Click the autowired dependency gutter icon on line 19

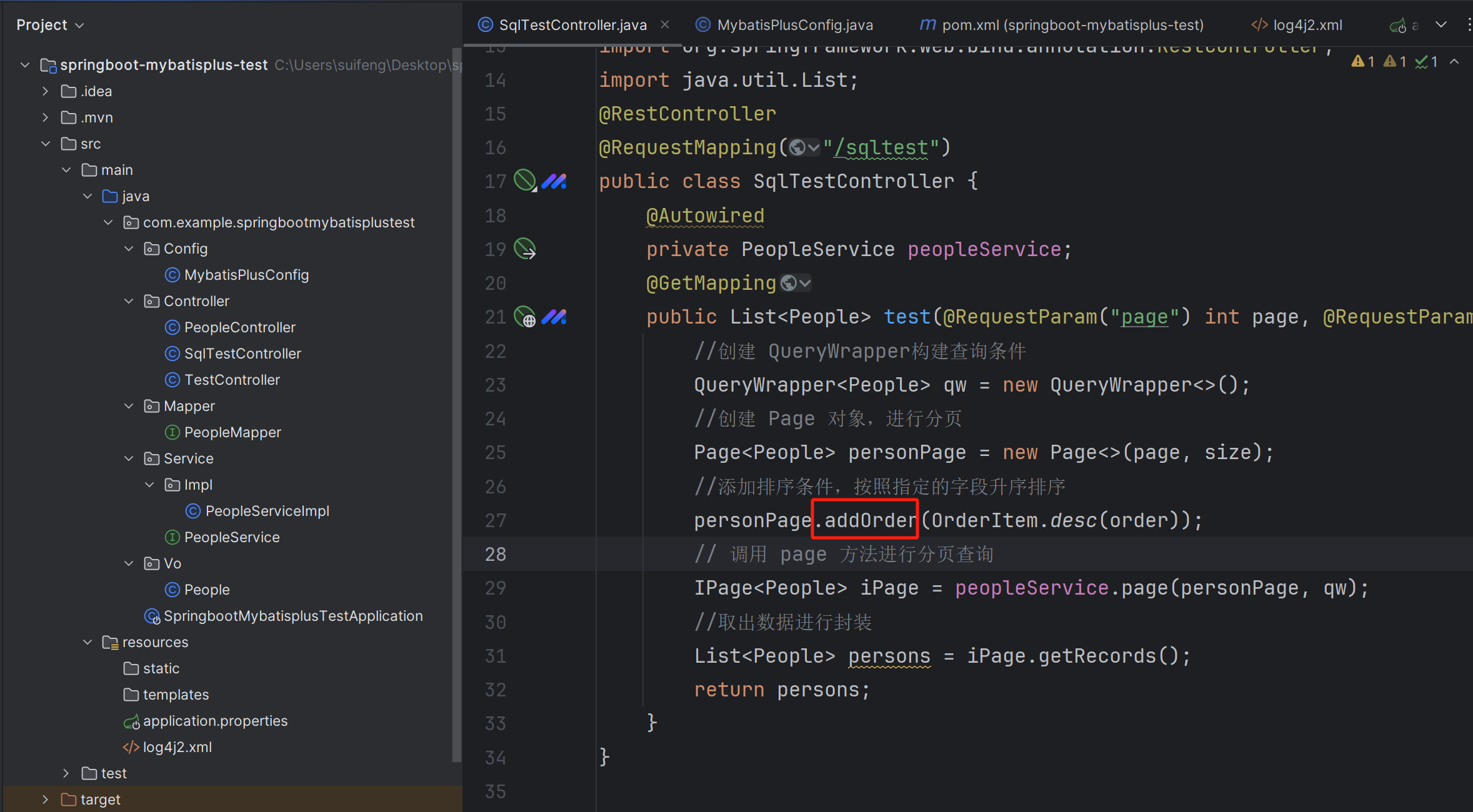pyautogui.click(x=525, y=249)
